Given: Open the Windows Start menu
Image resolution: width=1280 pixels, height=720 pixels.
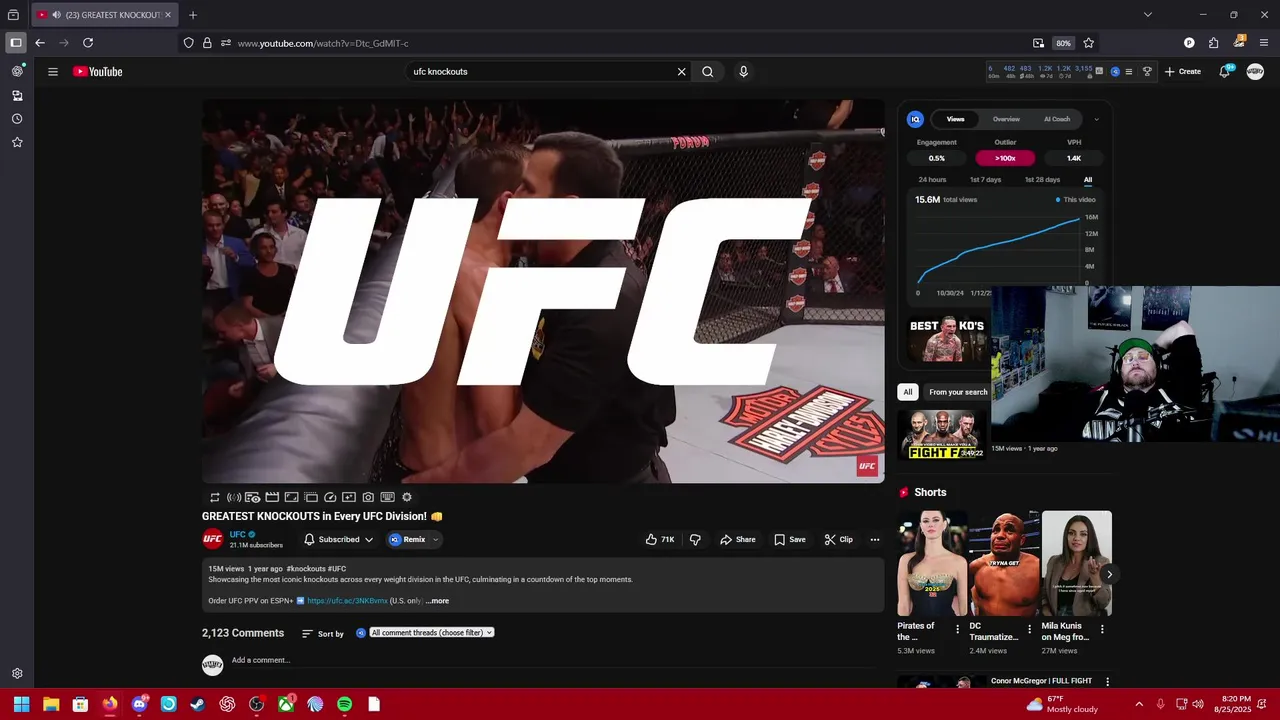Looking at the screenshot, I should 21,704.
